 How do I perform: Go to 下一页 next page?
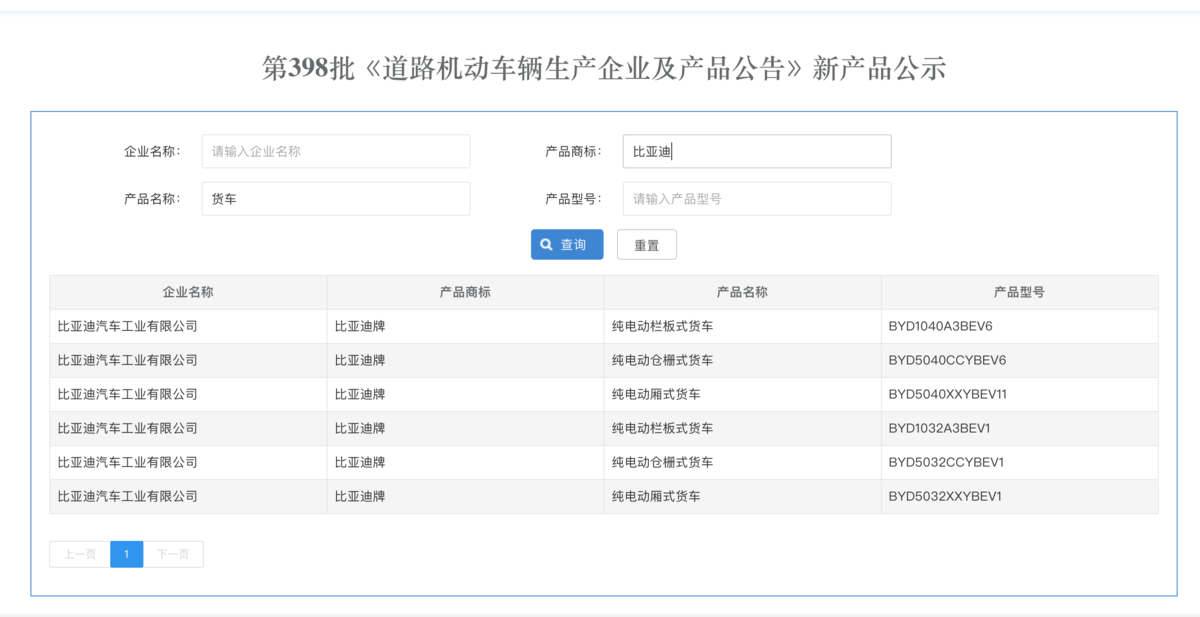tap(173, 554)
